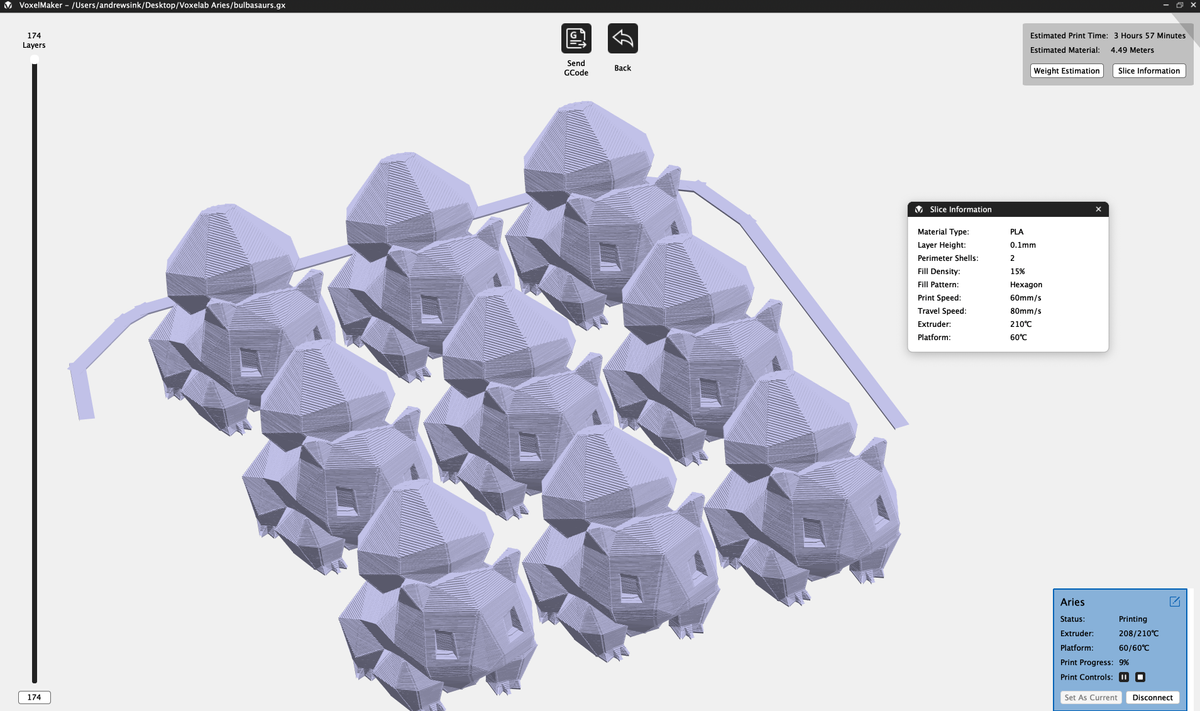Close the Slice Information popup

[x=1098, y=209]
